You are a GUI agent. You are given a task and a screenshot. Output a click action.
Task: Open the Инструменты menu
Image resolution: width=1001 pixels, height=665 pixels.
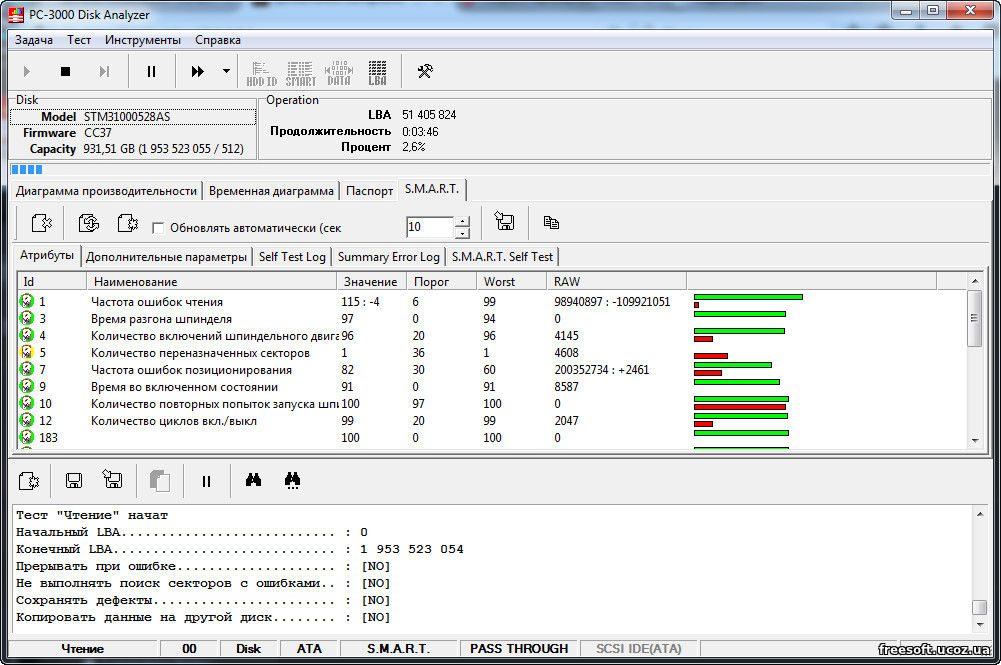143,40
